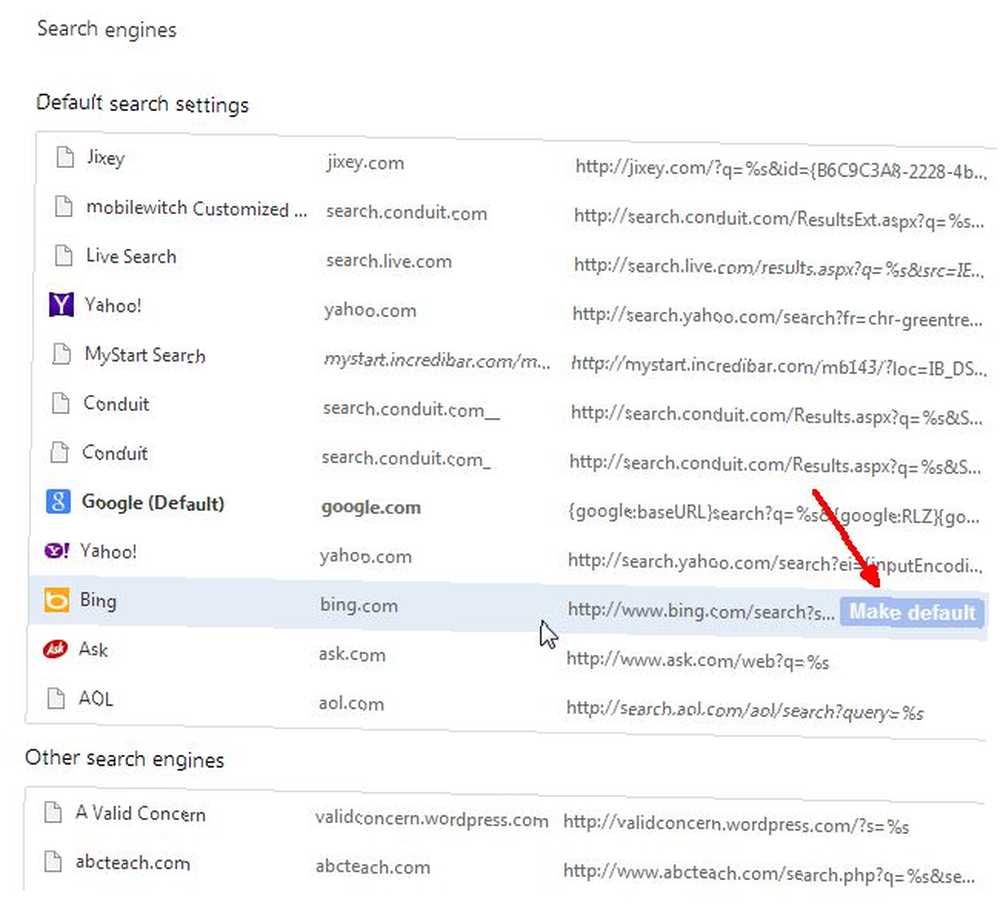The width and height of the screenshot is (1000, 909).
Task: Click the Yahoo URL containing inputEncoding
Action: 775,564
